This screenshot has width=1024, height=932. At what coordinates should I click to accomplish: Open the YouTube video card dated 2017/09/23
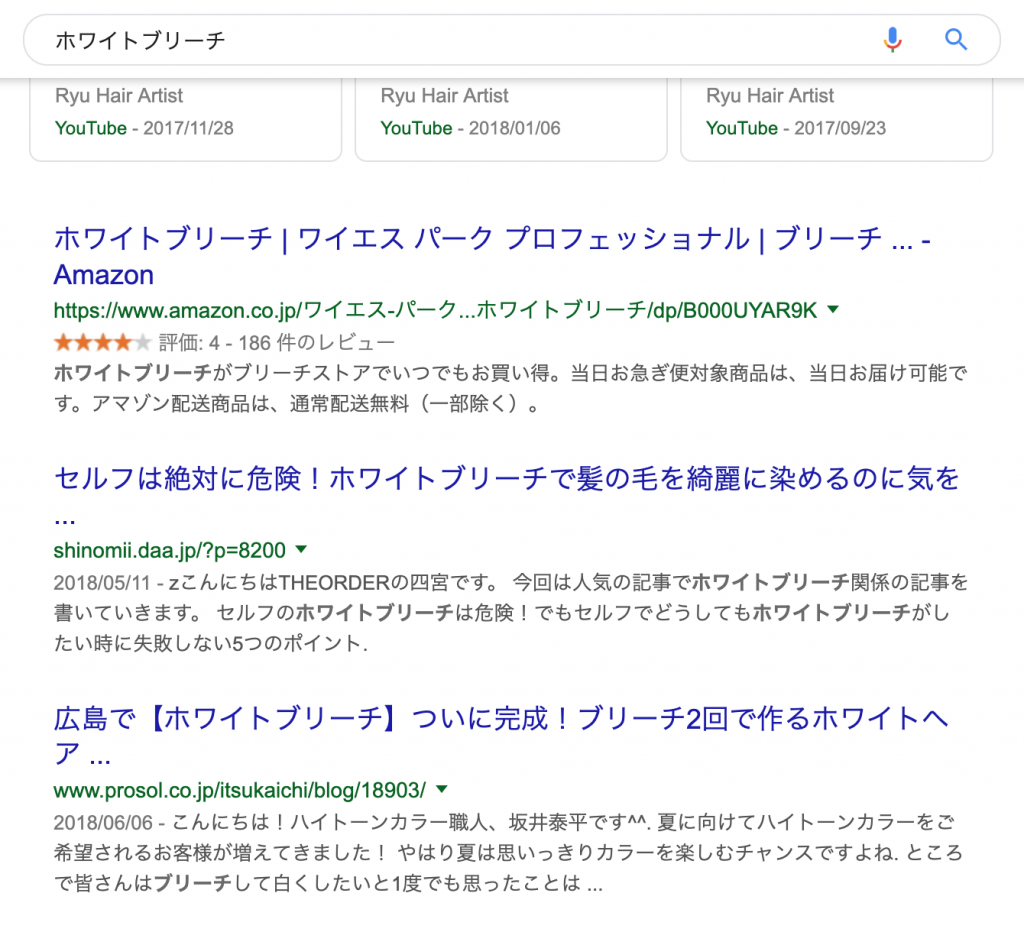tap(837, 119)
